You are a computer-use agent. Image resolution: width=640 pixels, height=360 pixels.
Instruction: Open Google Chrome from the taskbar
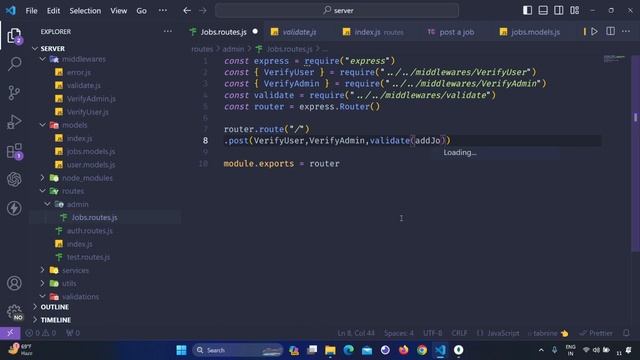pos(422,350)
